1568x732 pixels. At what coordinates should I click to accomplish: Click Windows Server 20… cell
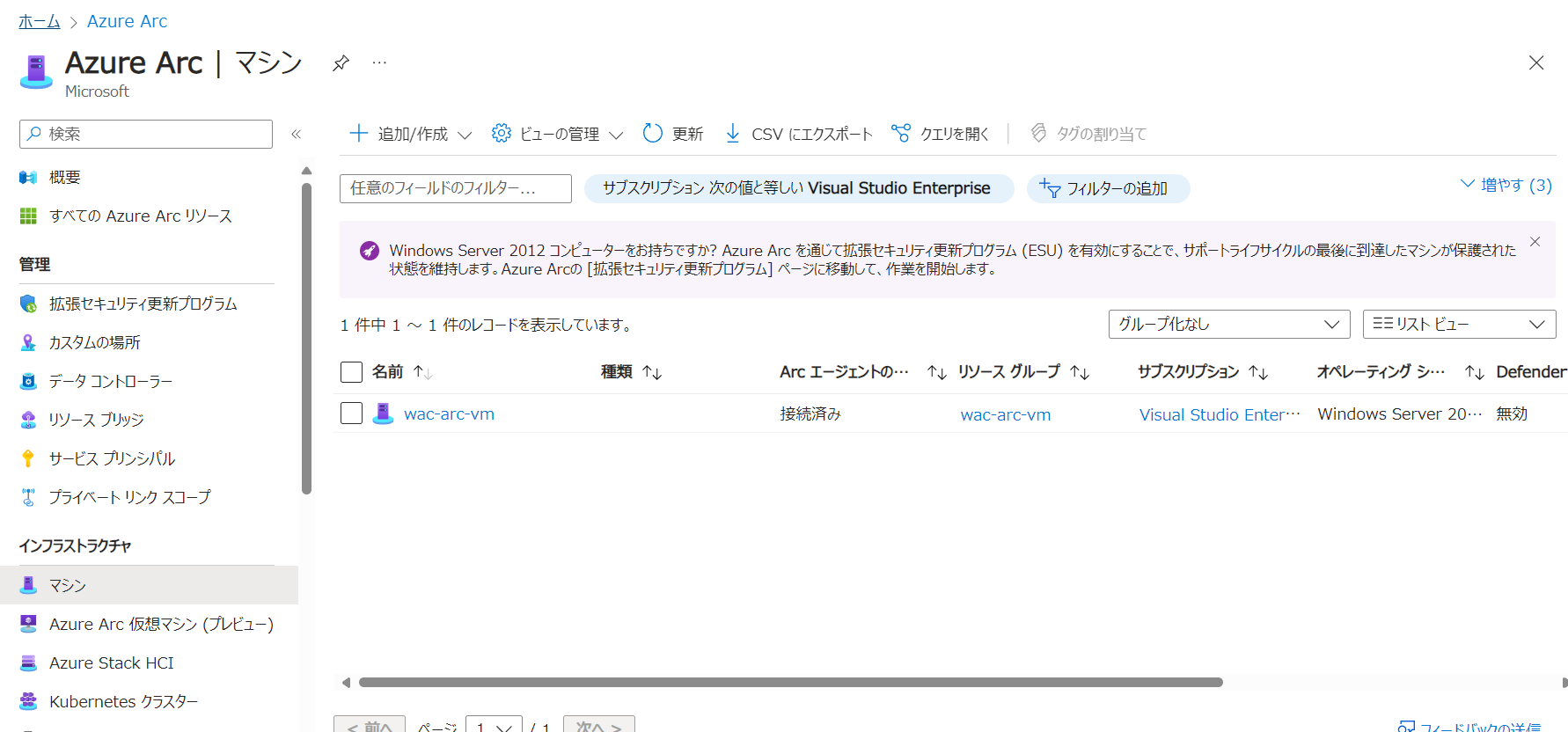tap(1399, 414)
